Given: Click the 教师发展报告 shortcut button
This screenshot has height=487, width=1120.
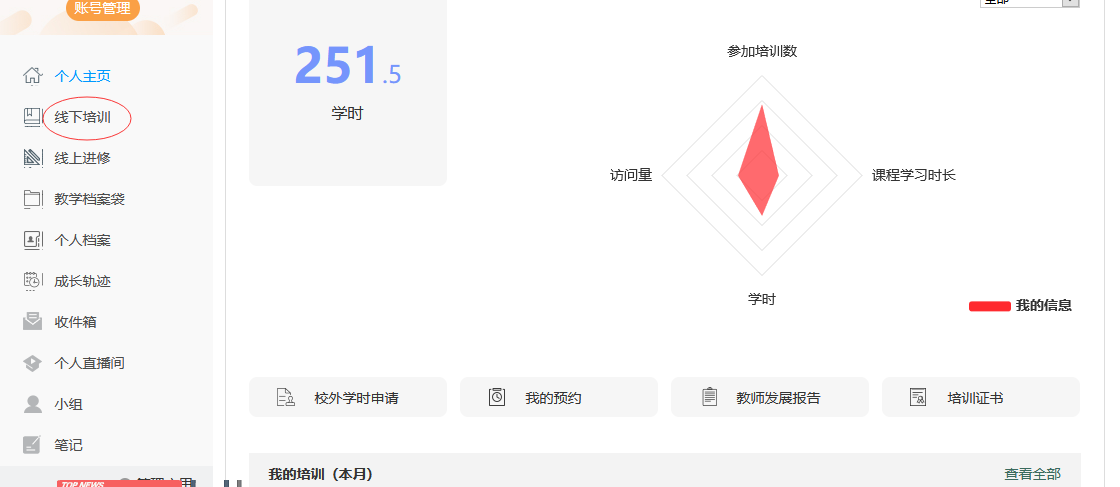Looking at the screenshot, I should [x=769, y=397].
